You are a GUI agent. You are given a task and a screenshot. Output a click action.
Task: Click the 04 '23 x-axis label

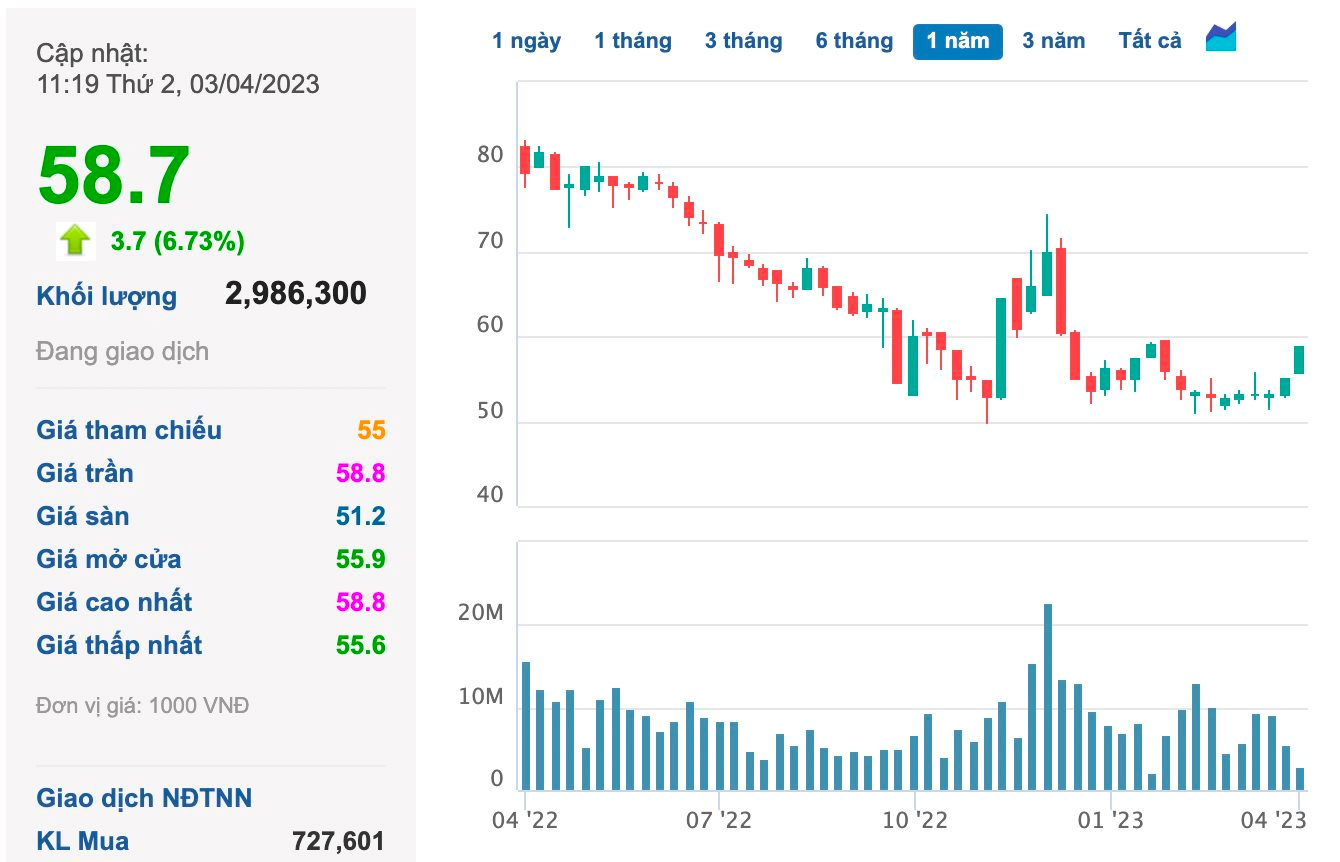point(1276,820)
